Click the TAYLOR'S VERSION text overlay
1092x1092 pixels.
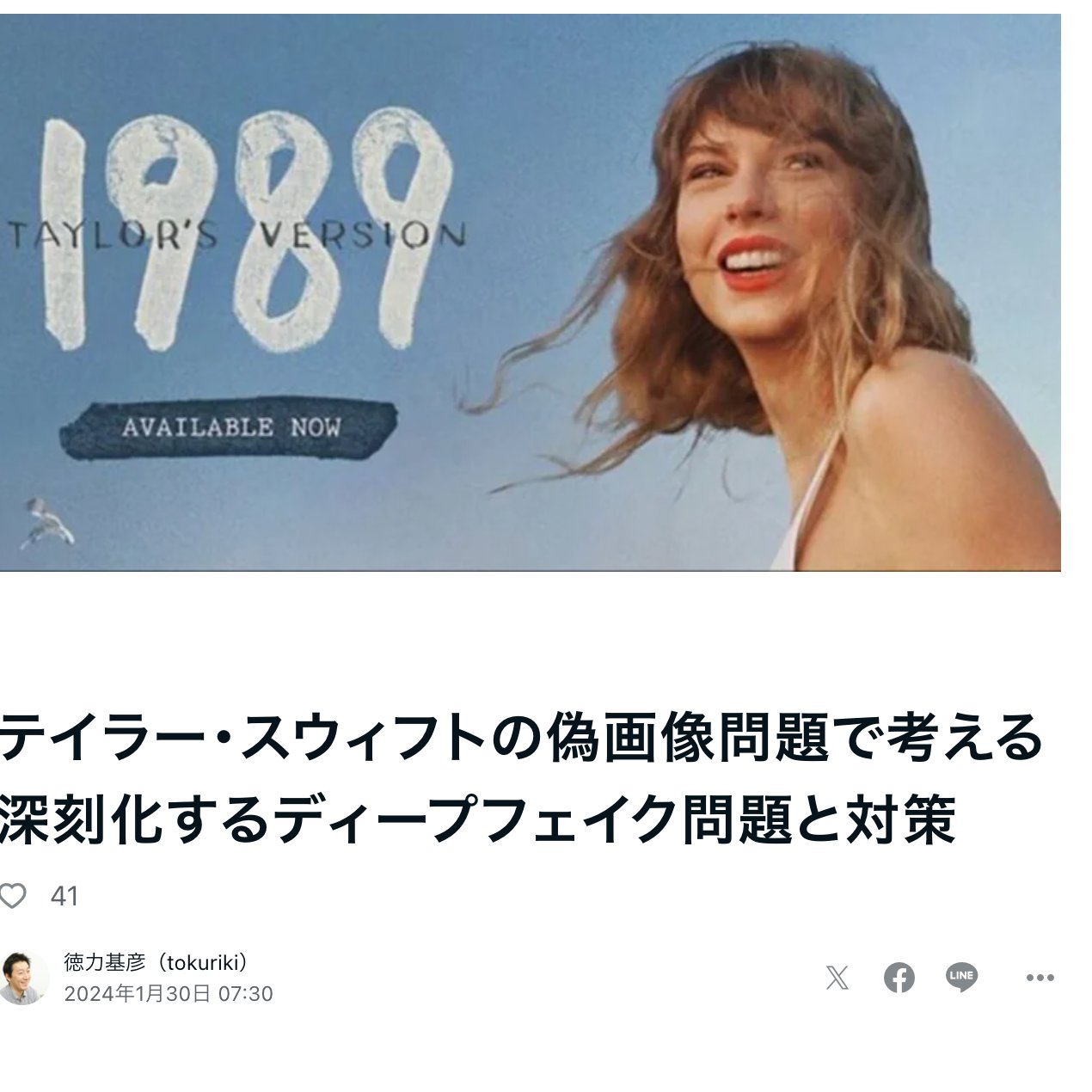pos(236,234)
